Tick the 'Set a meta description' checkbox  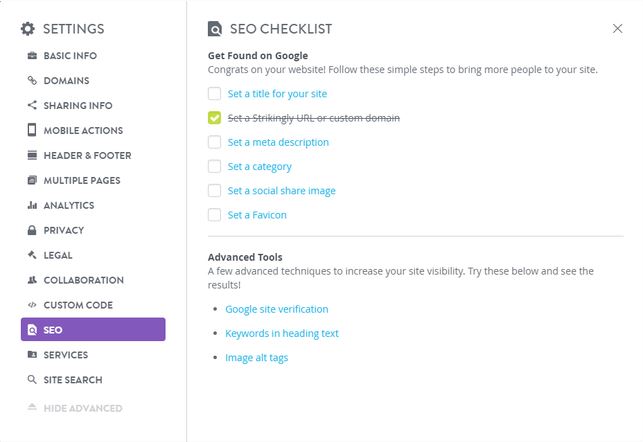pos(214,142)
